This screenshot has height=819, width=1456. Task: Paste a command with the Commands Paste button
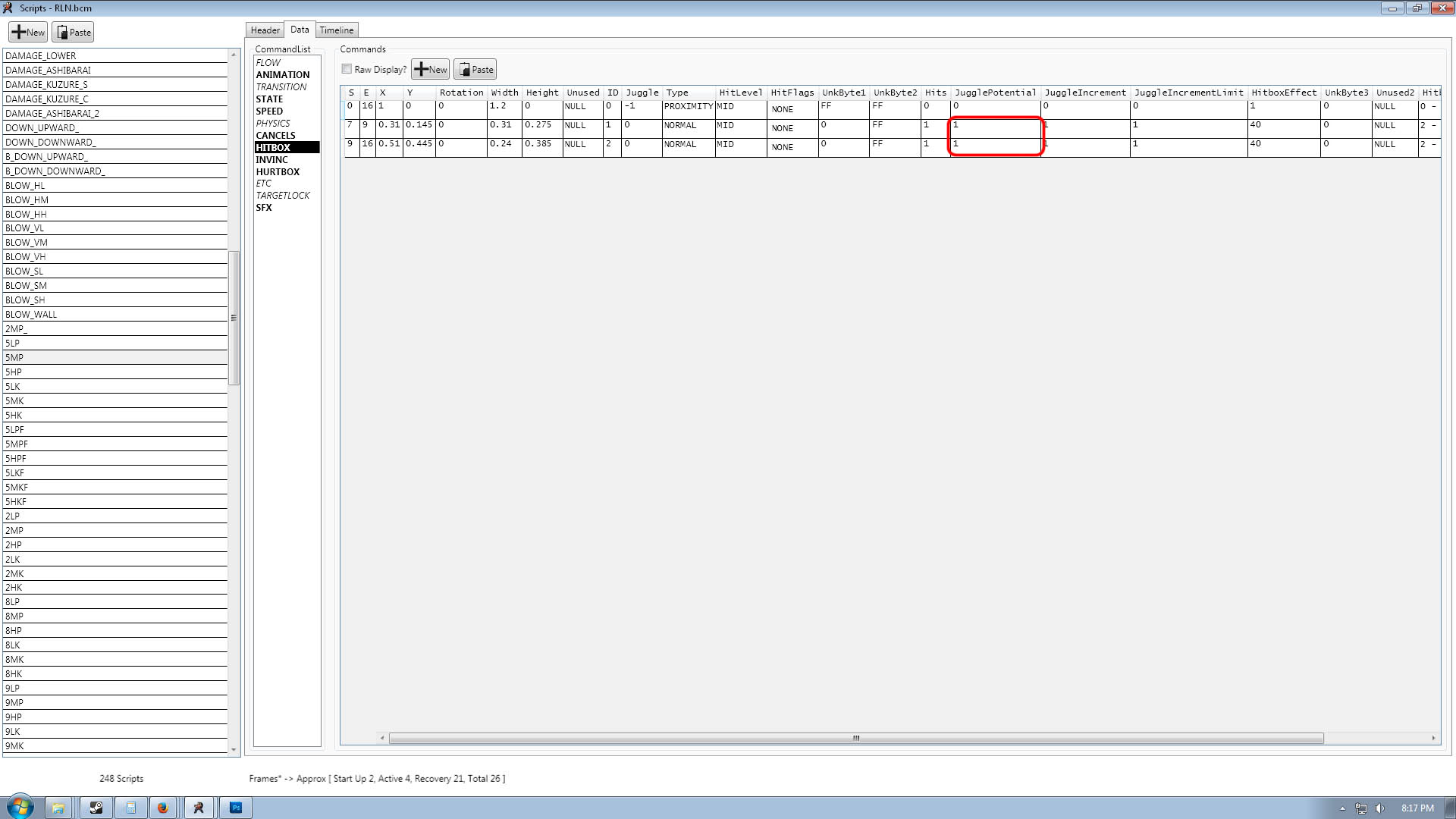click(x=475, y=69)
